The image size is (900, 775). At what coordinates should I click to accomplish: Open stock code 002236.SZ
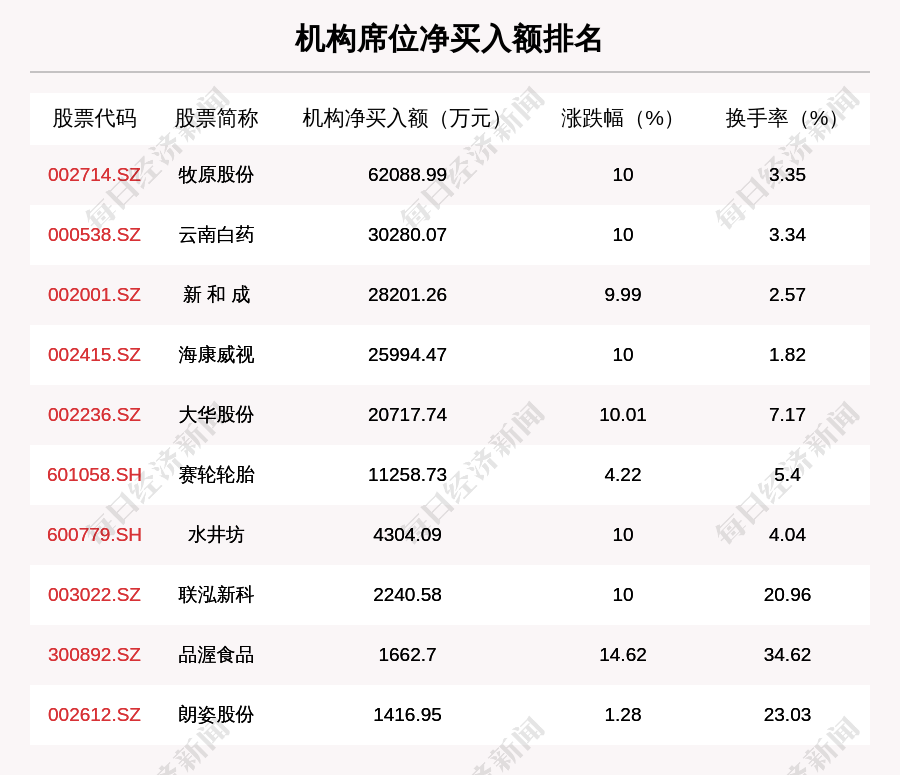coord(95,414)
